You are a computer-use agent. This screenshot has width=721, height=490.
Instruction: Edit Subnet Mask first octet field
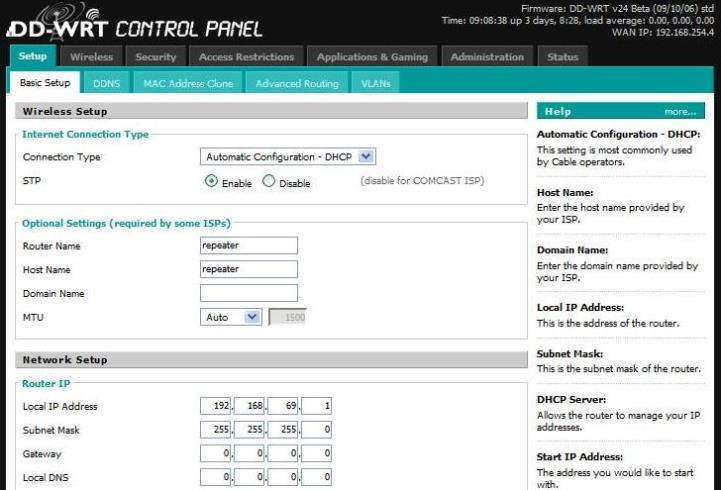click(216, 430)
